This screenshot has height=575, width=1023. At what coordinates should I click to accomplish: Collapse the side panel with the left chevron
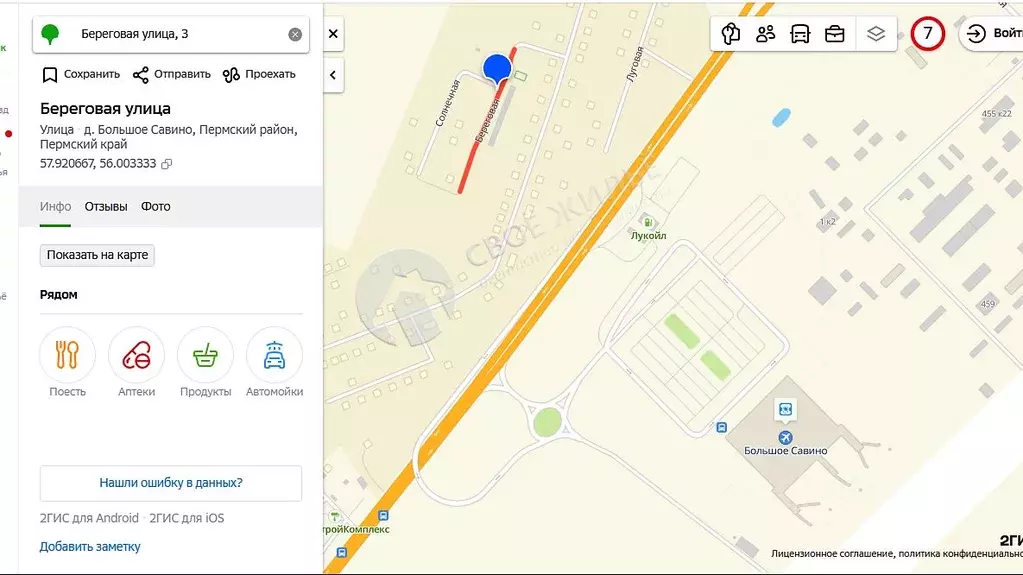(333, 75)
